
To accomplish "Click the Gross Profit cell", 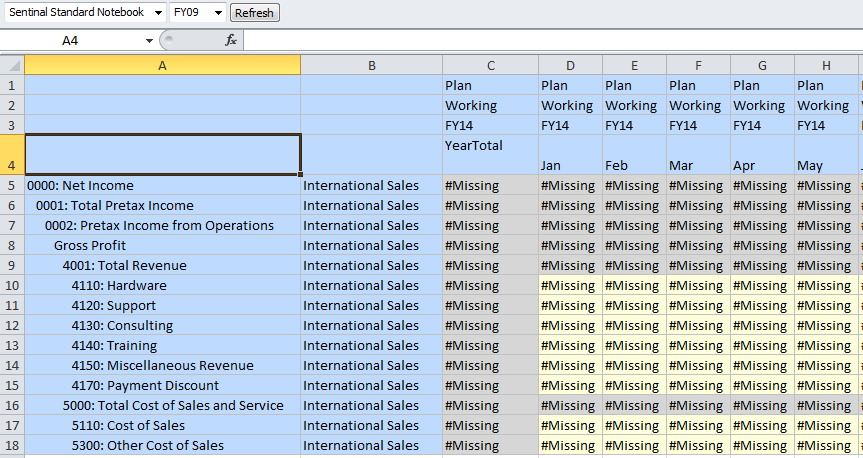I will (162, 246).
